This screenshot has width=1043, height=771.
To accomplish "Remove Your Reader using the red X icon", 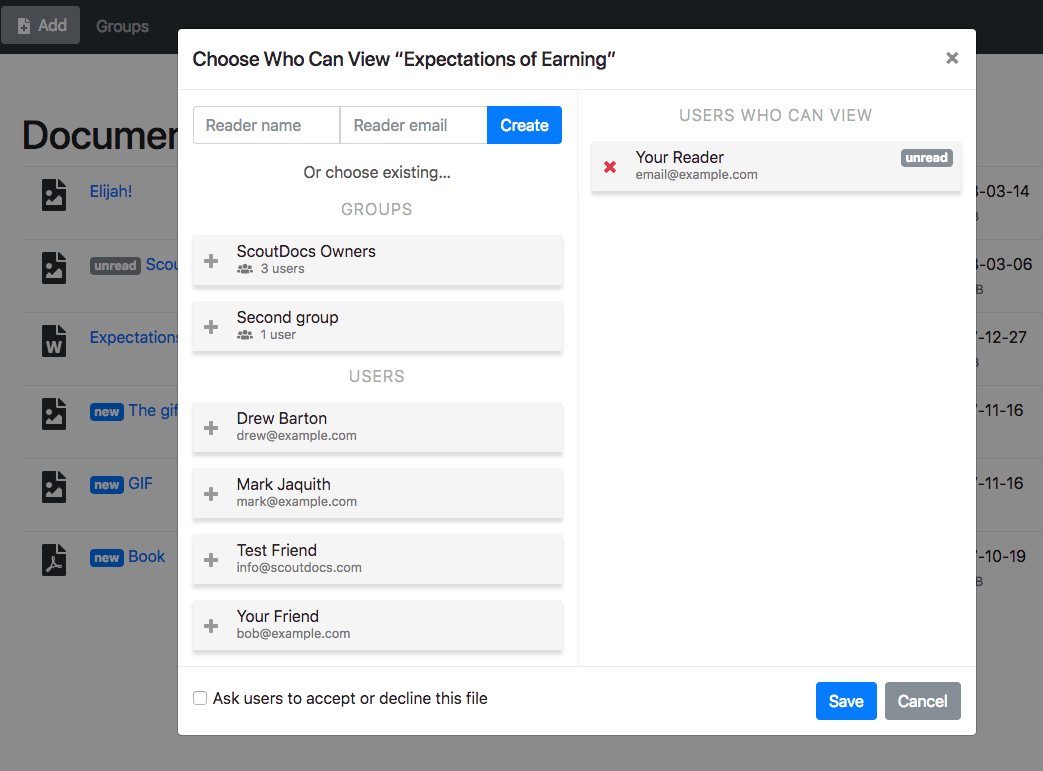I will 610,167.
